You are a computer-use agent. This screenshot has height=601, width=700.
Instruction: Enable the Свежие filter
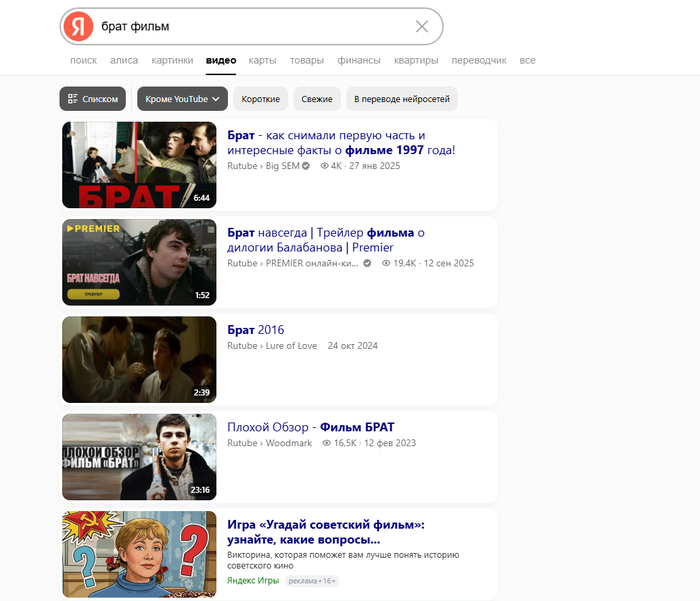[x=317, y=99]
